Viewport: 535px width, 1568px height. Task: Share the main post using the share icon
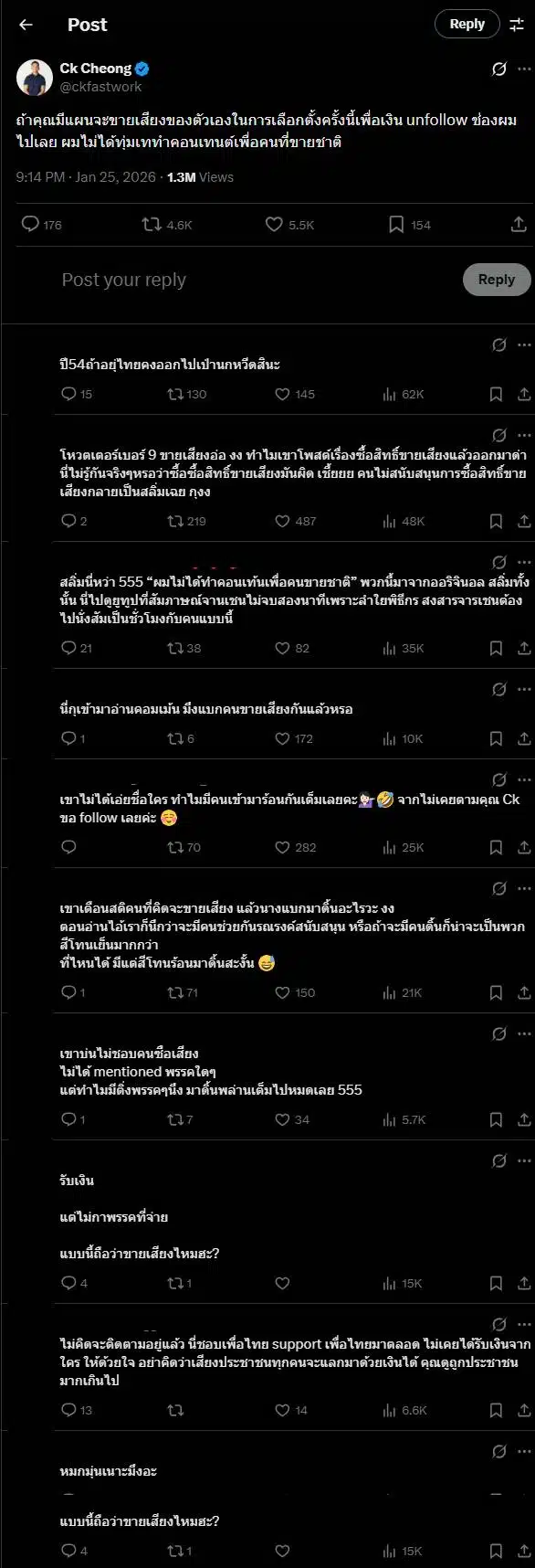click(x=520, y=224)
